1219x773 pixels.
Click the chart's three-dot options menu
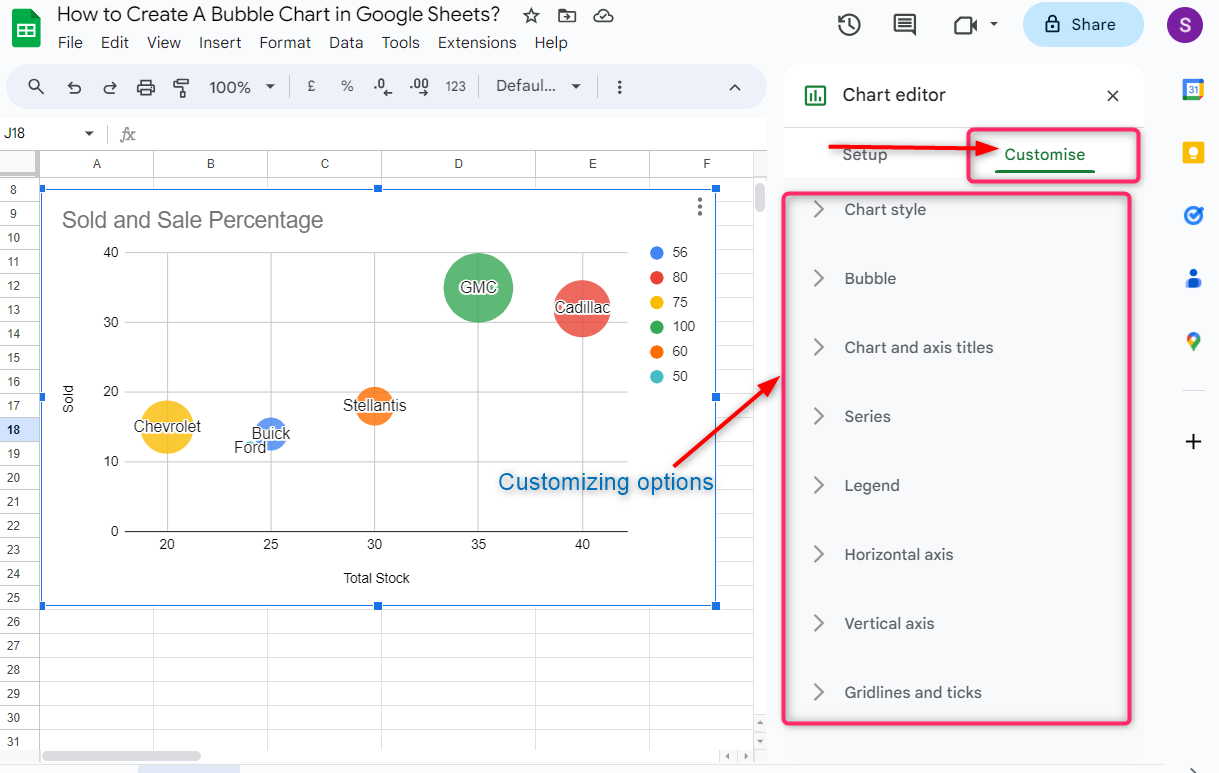(x=700, y=206)
